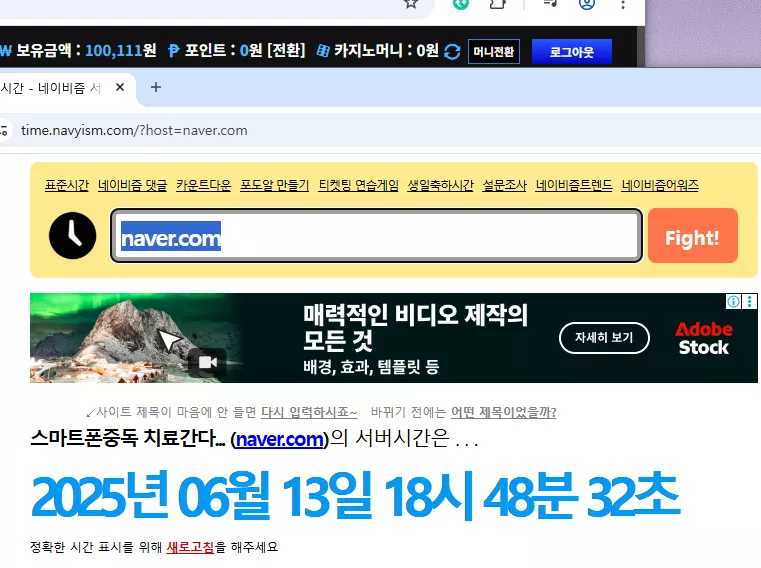Click the 포인트 P icon

coord(174,50)
